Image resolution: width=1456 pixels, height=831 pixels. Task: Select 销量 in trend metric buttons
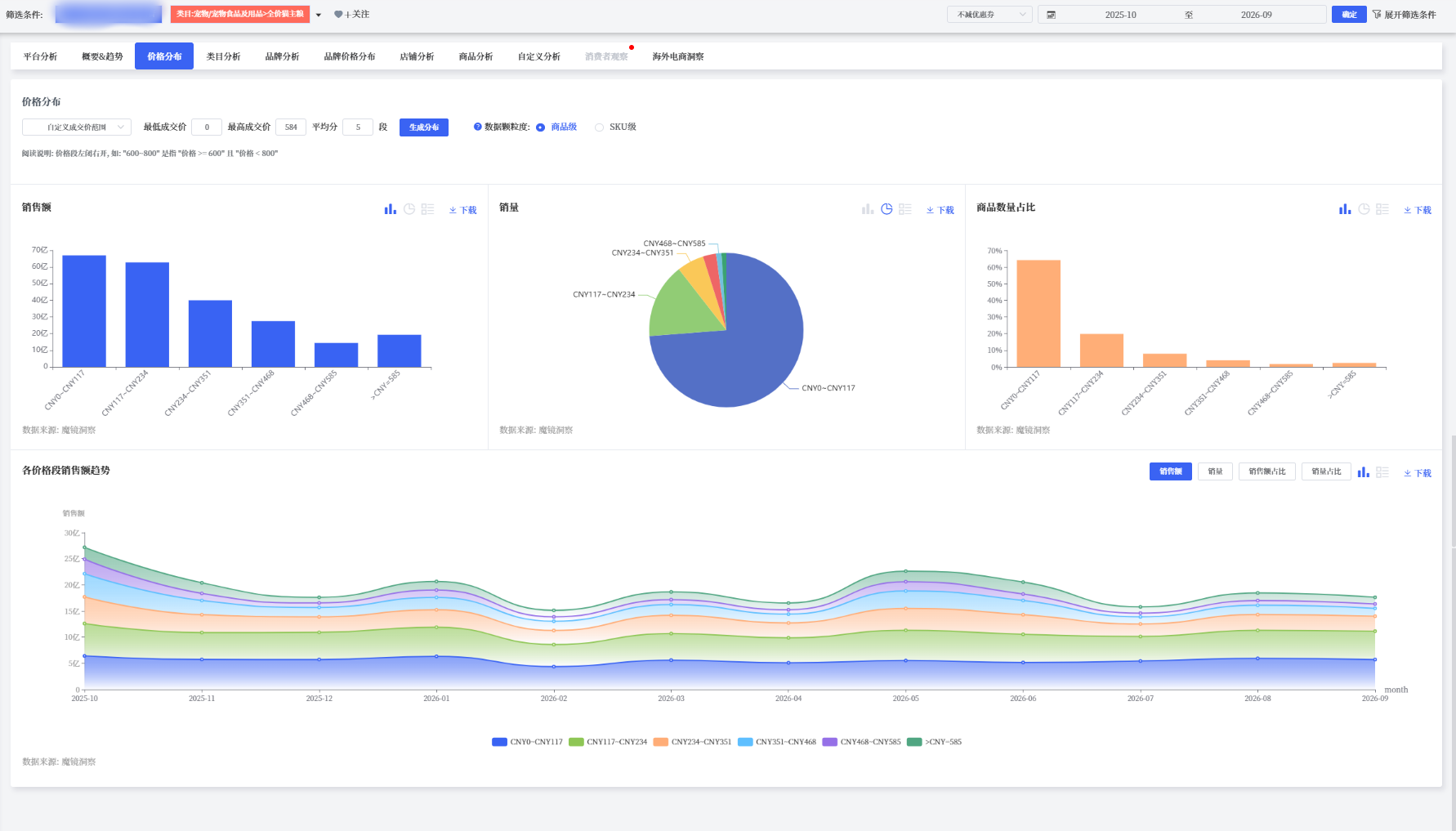pyautogui.click(x=1215, y=471)
